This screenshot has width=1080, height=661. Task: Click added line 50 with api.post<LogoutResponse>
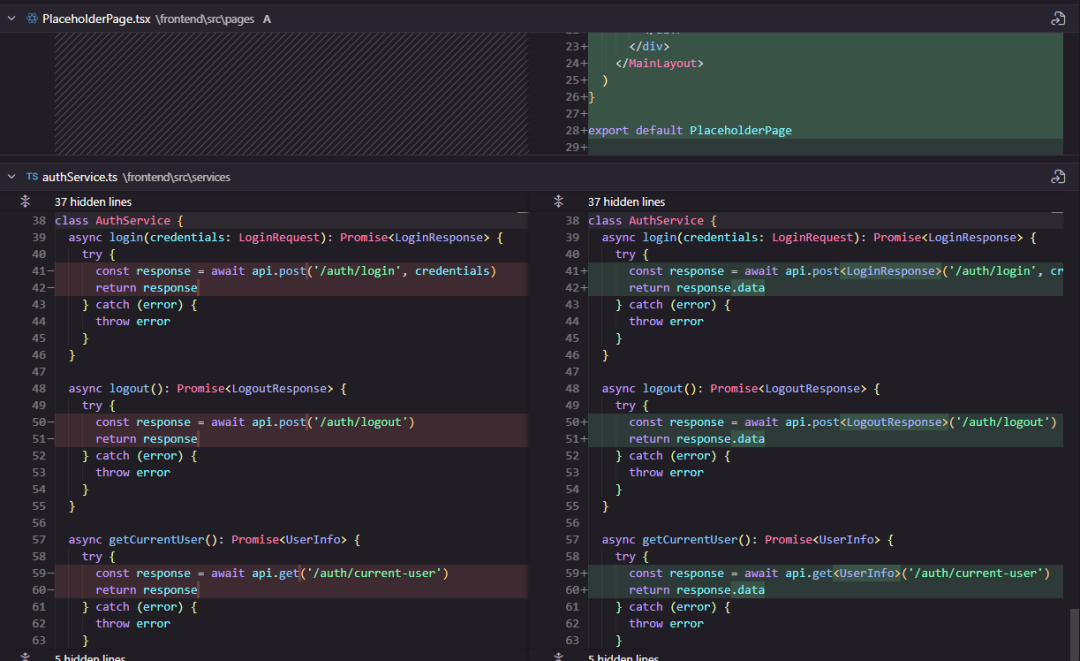point(825,422)
